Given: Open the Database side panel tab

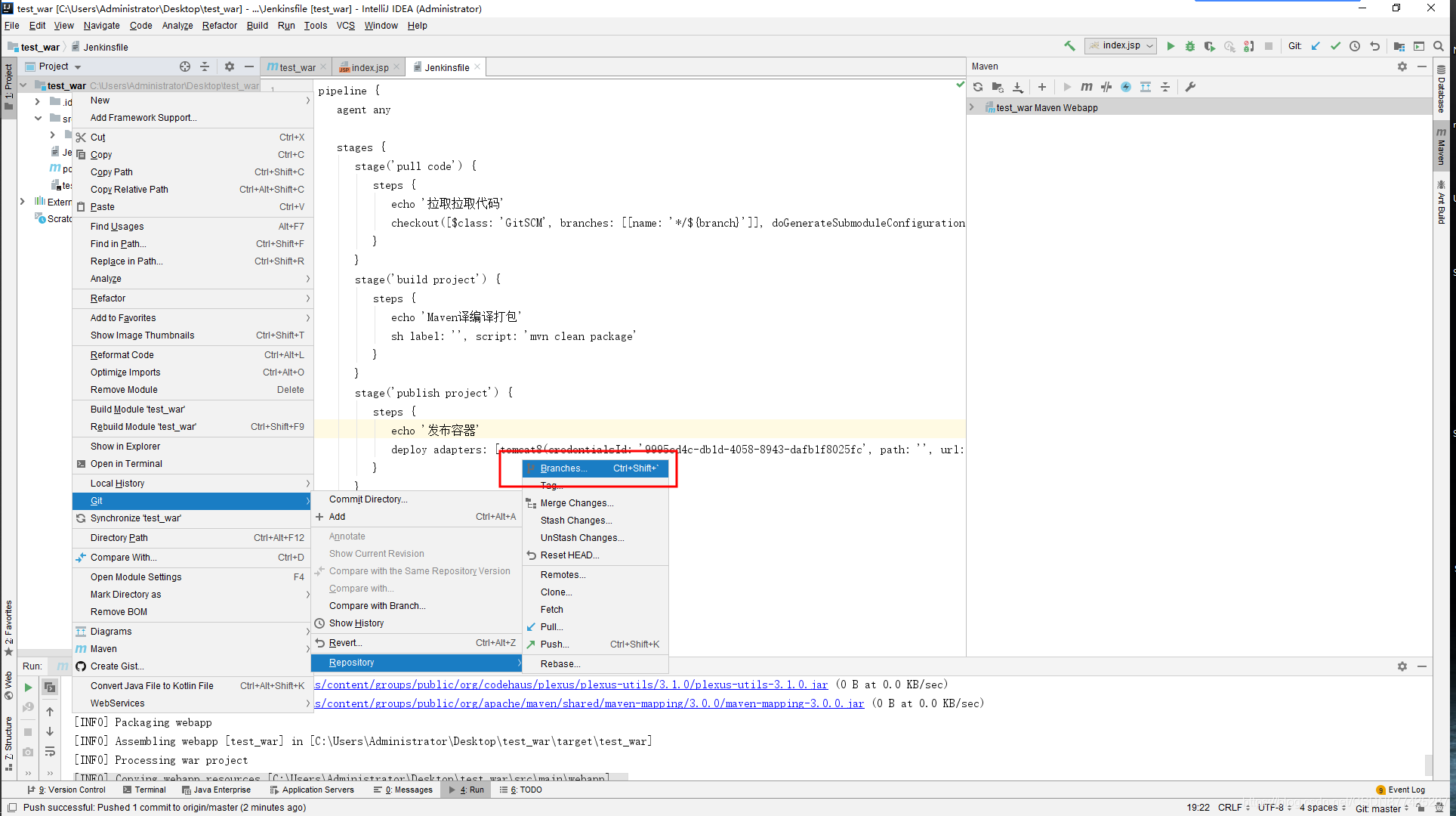Looking at the screenshot, I should [1442, 89].
